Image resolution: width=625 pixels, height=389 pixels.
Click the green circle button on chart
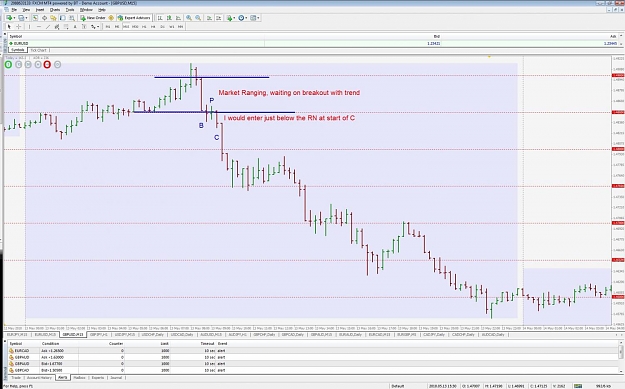pos(8,64)
